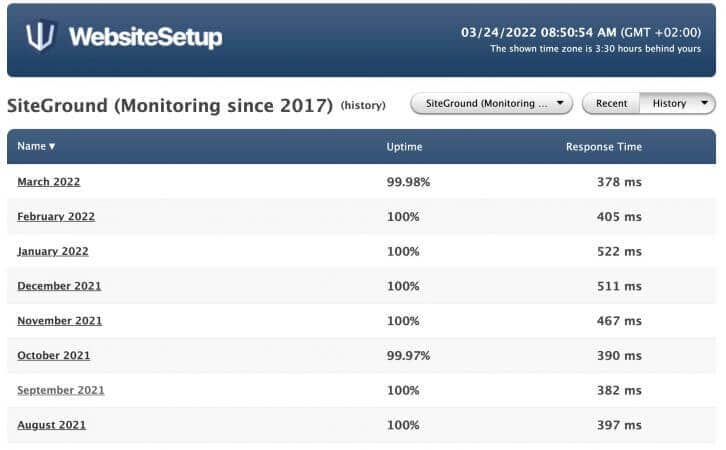Open the September 2021 link
The width and height of the screenshot is (726, 450).
coord(61,390)
